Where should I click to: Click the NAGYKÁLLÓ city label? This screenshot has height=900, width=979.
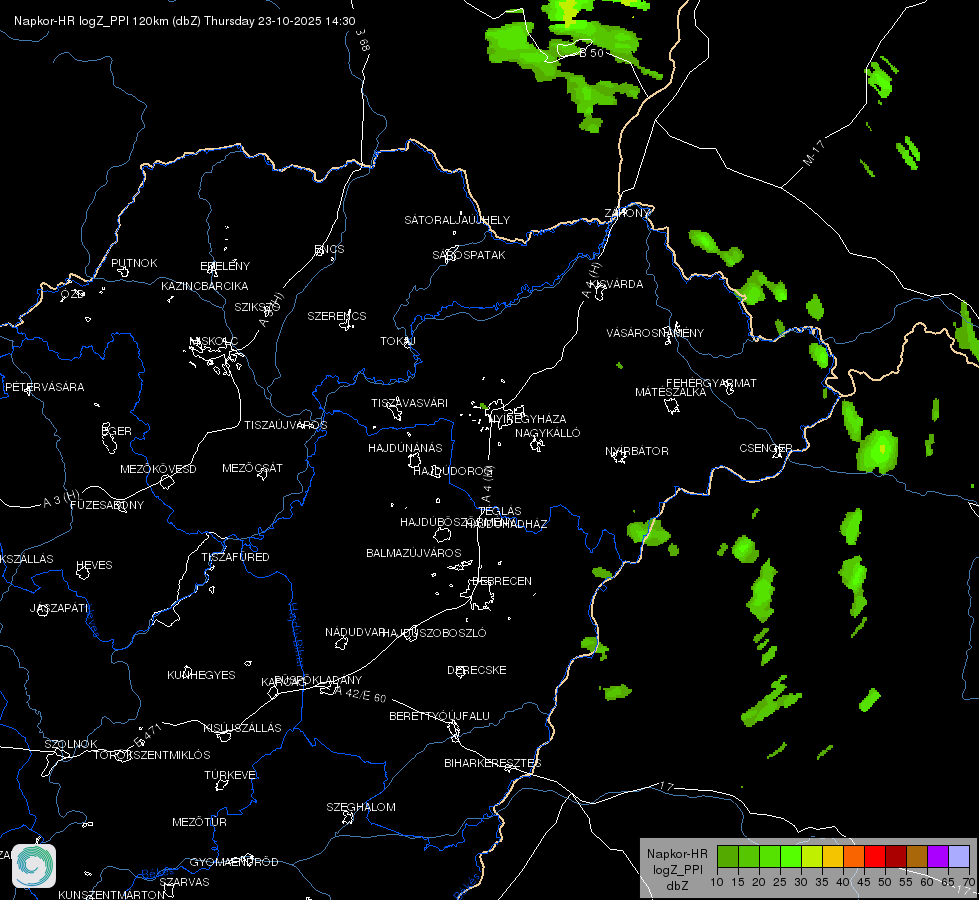[x=548, y=433]
